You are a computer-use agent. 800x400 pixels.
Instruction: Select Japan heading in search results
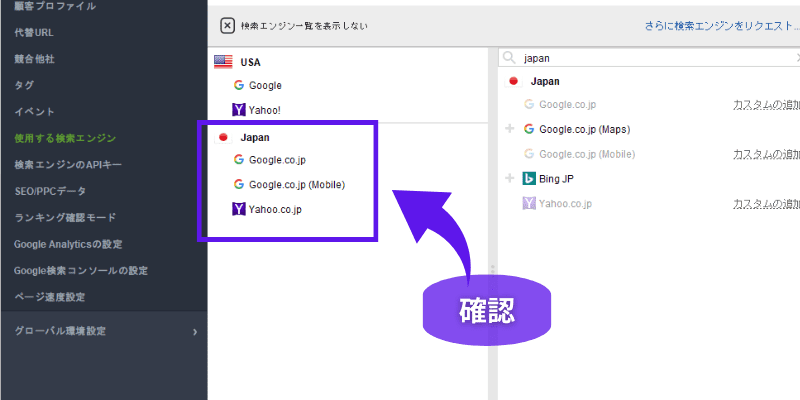[545, 81]
